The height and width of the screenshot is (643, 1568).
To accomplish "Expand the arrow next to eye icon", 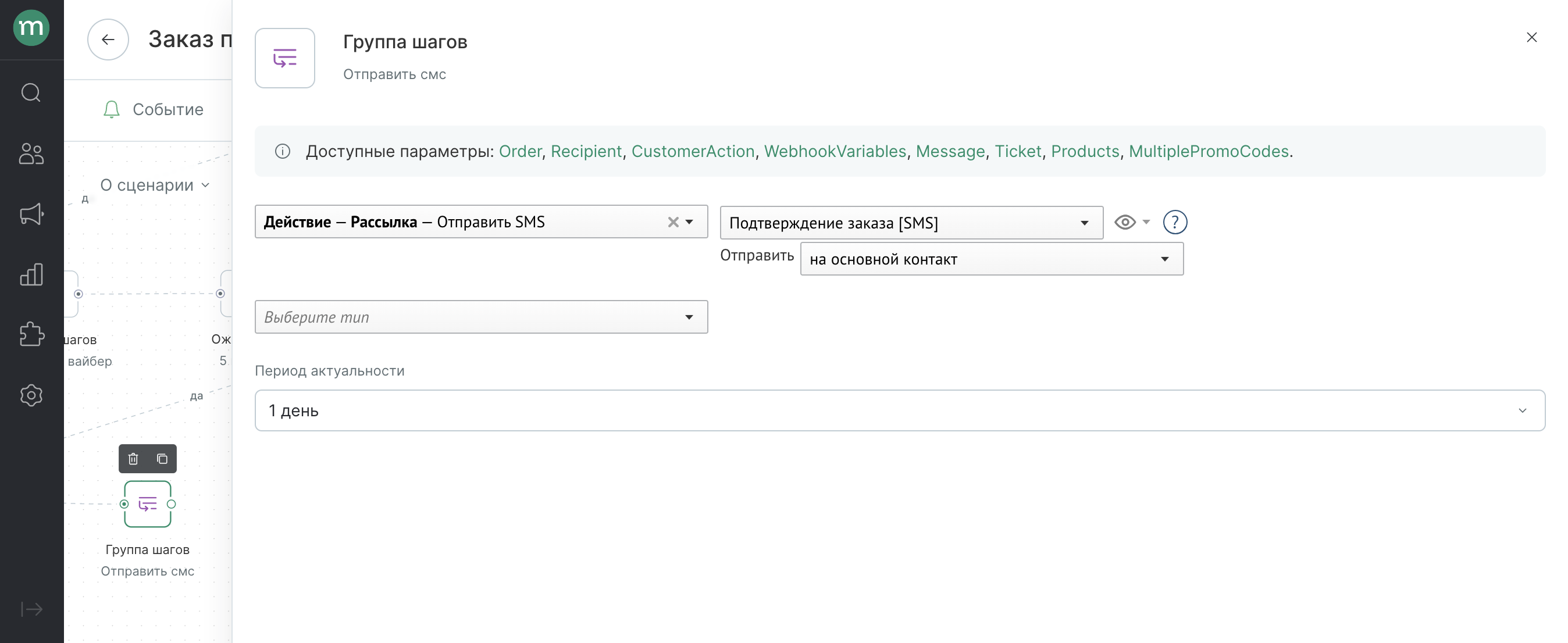I will (1146, 222).
